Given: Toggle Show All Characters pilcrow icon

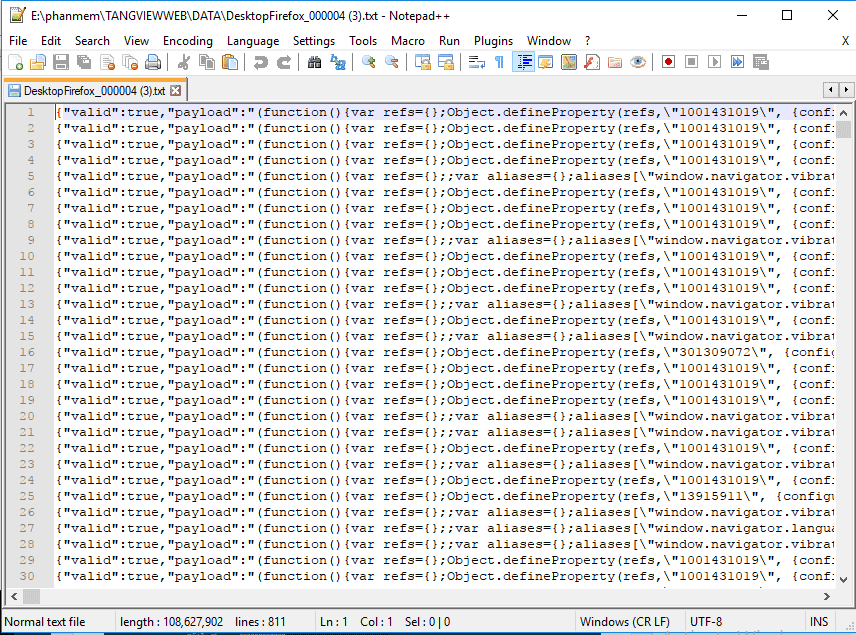Looking at the screenshot, I should [x=499, y=63].
